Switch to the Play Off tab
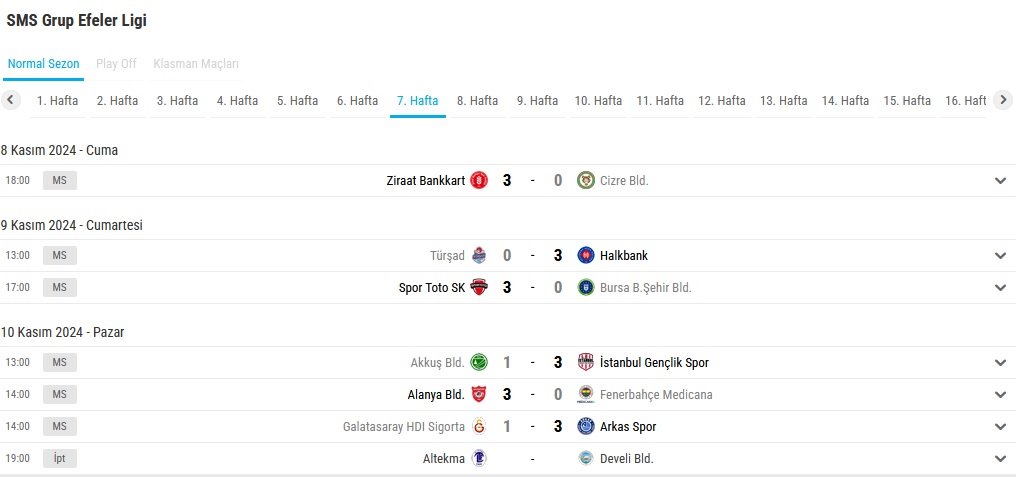The image size is (1016, 477). 117,64
